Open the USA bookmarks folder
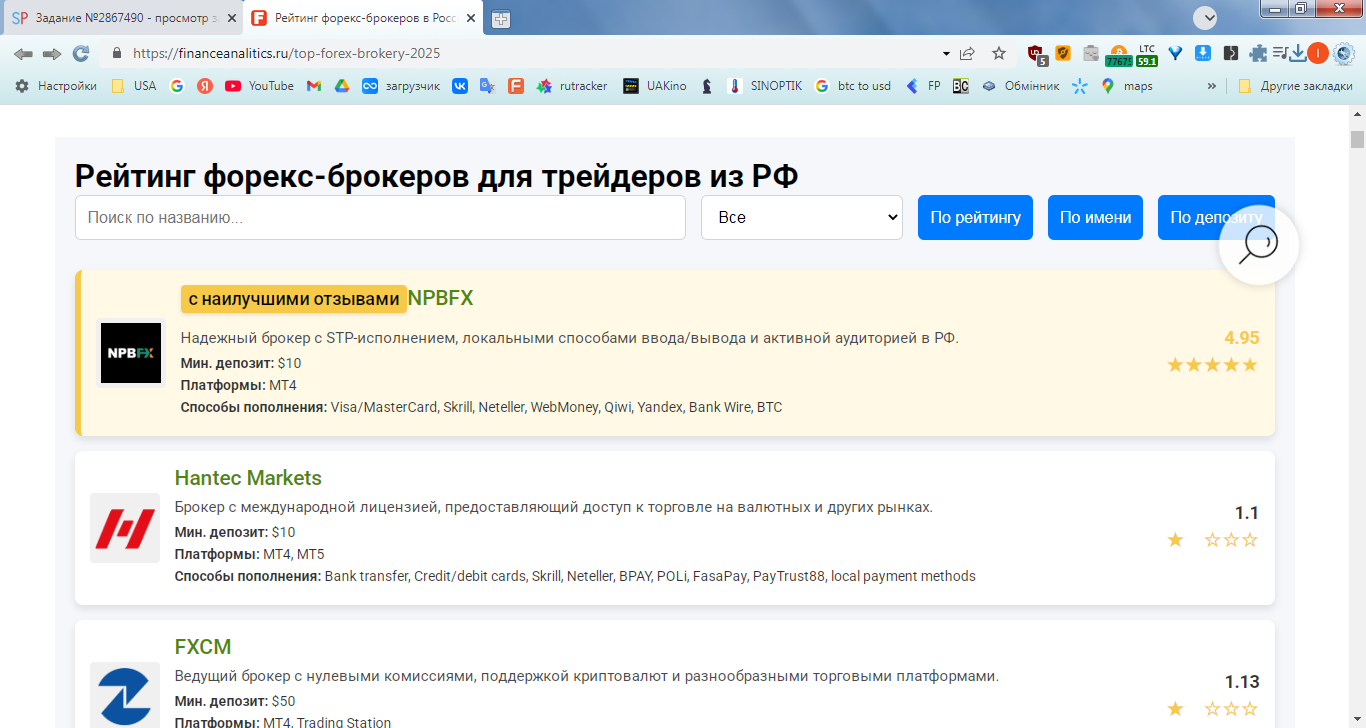This screenshot has height=728, width=1366. pos(133,86)
